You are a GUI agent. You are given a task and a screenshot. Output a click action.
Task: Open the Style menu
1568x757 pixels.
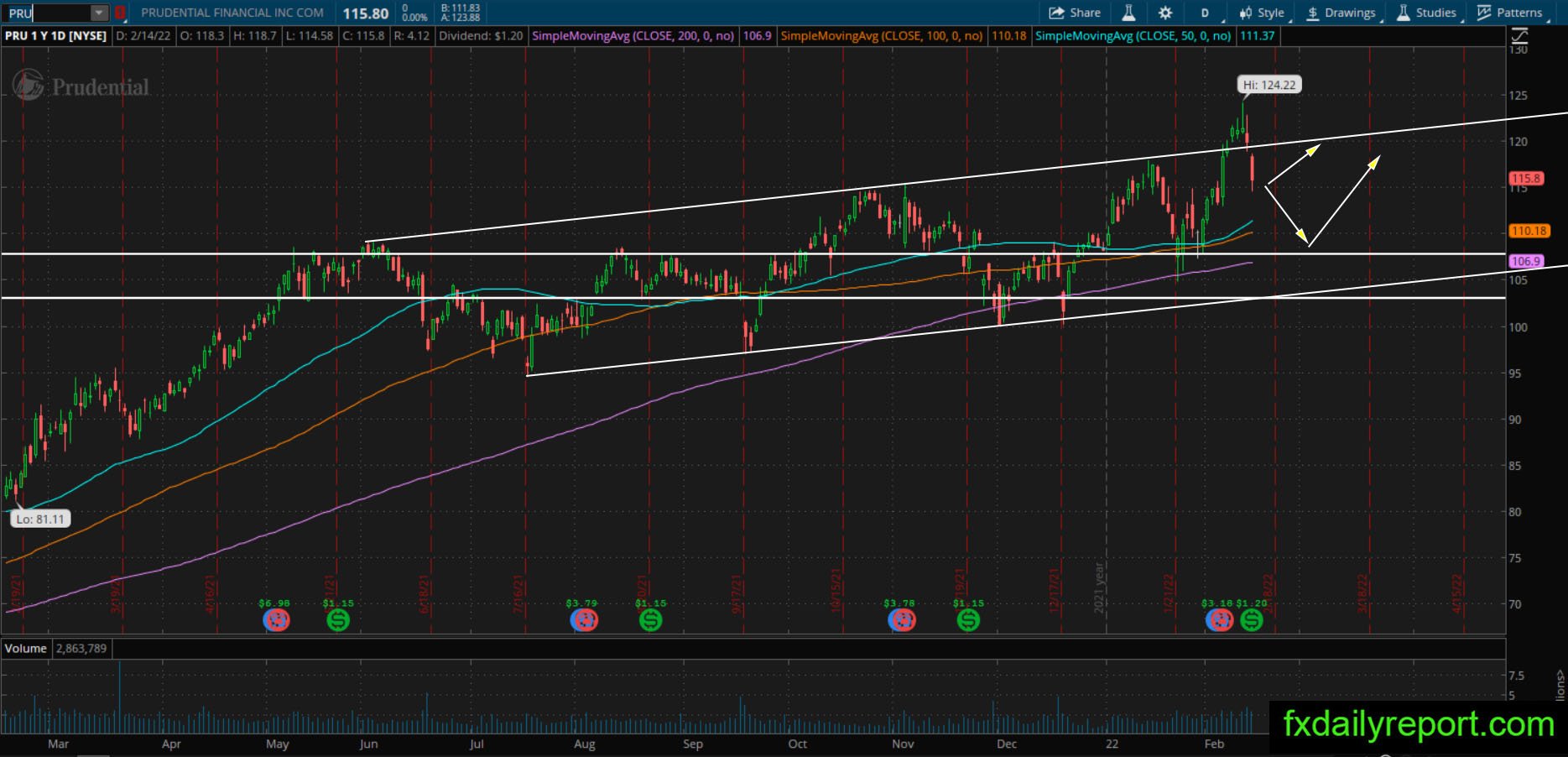(1263, 13)
